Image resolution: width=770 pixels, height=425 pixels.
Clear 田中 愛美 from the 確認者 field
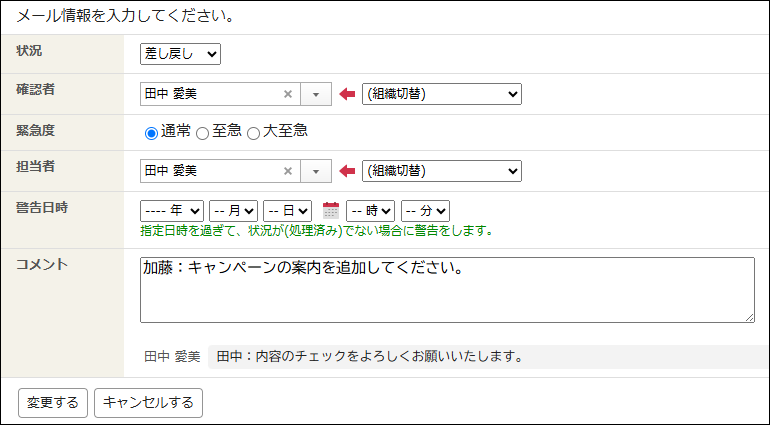(x=288, y=94)
